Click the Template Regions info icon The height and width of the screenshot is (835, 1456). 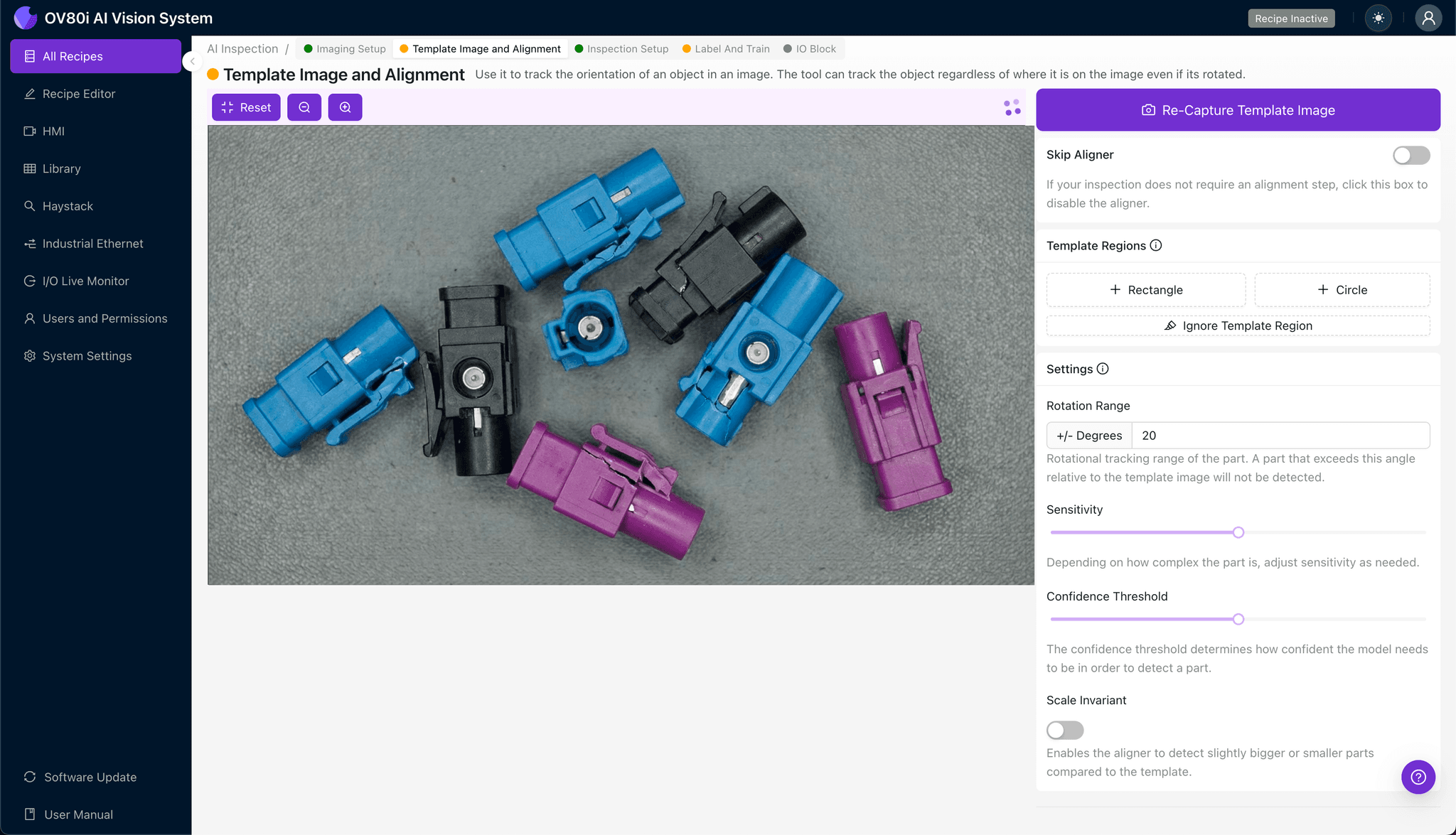[1156, 246]
